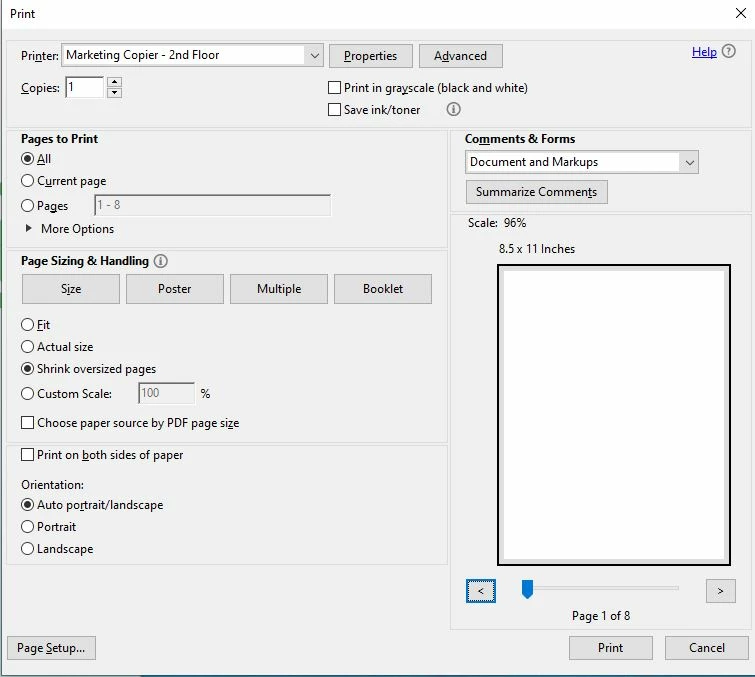Click the Help question mark icon
This screenshot has height=677, width=755.
click(729, 52)
